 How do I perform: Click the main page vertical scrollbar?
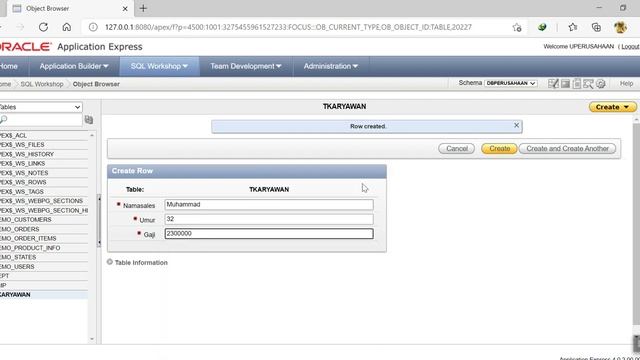pos(636,224)
